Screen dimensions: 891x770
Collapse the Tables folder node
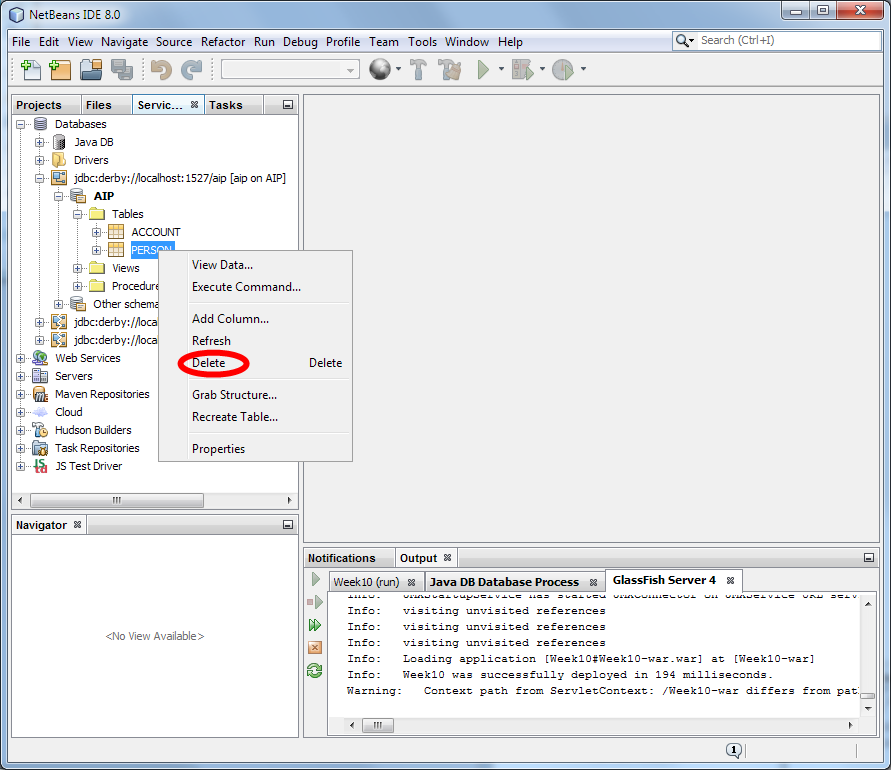77,214
